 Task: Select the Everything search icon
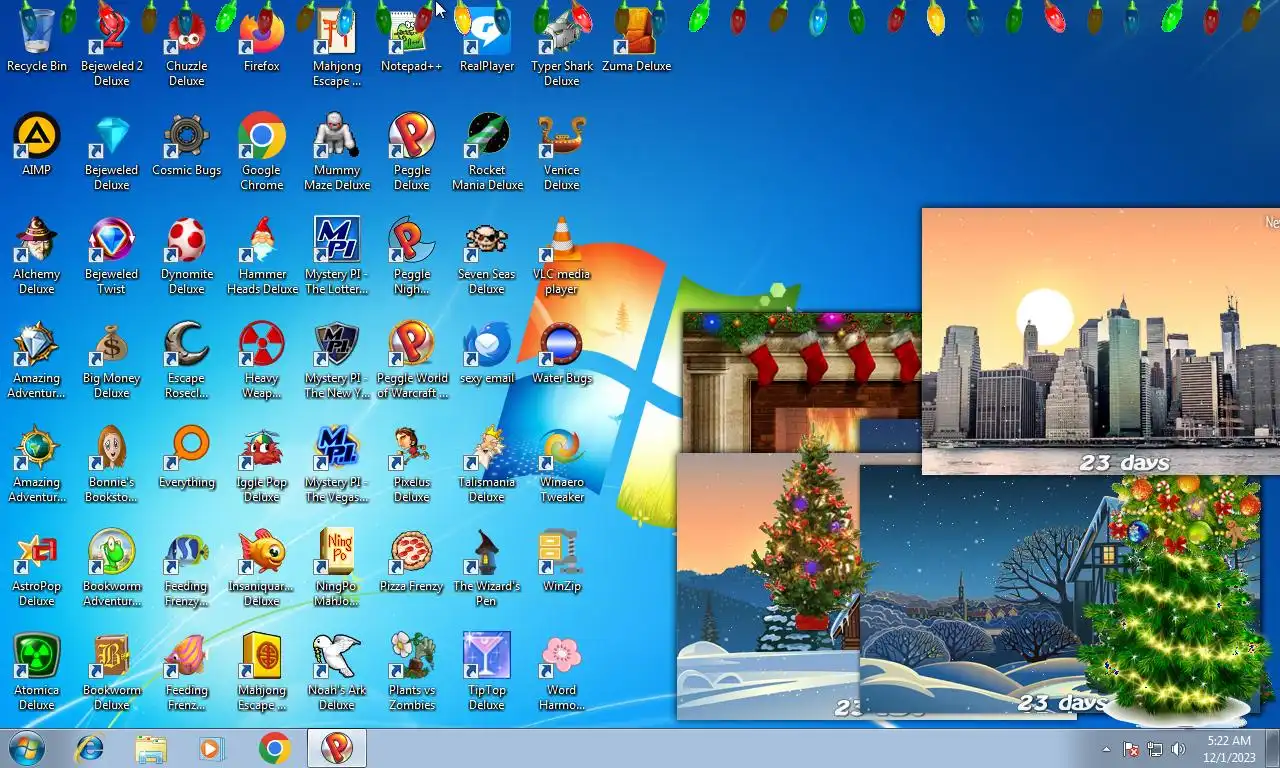pos(187,456)
